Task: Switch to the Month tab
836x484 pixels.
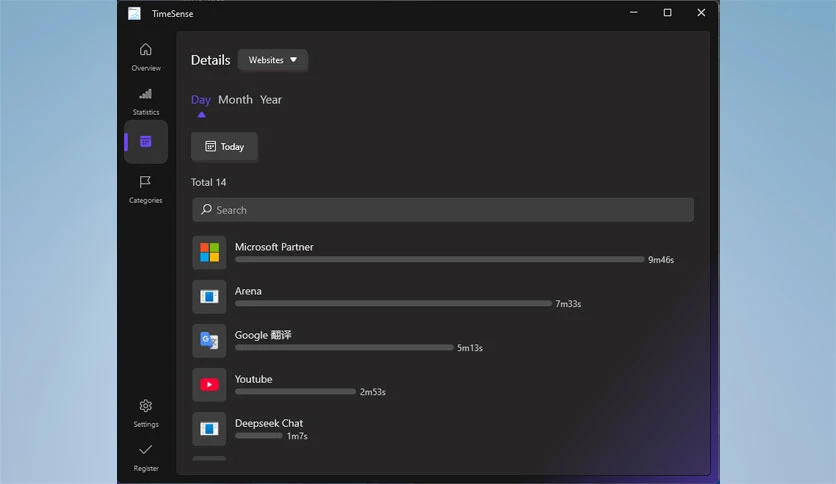Action: click(235, 100)
